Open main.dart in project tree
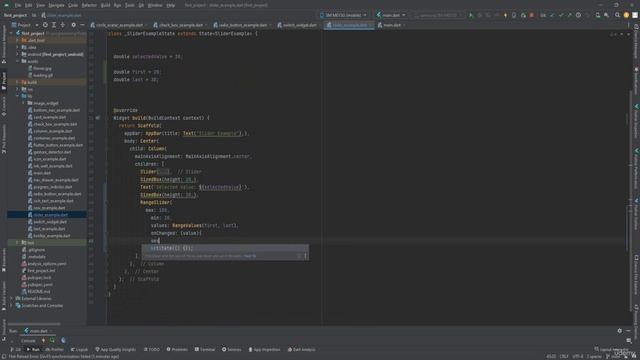 coord(42,173)
